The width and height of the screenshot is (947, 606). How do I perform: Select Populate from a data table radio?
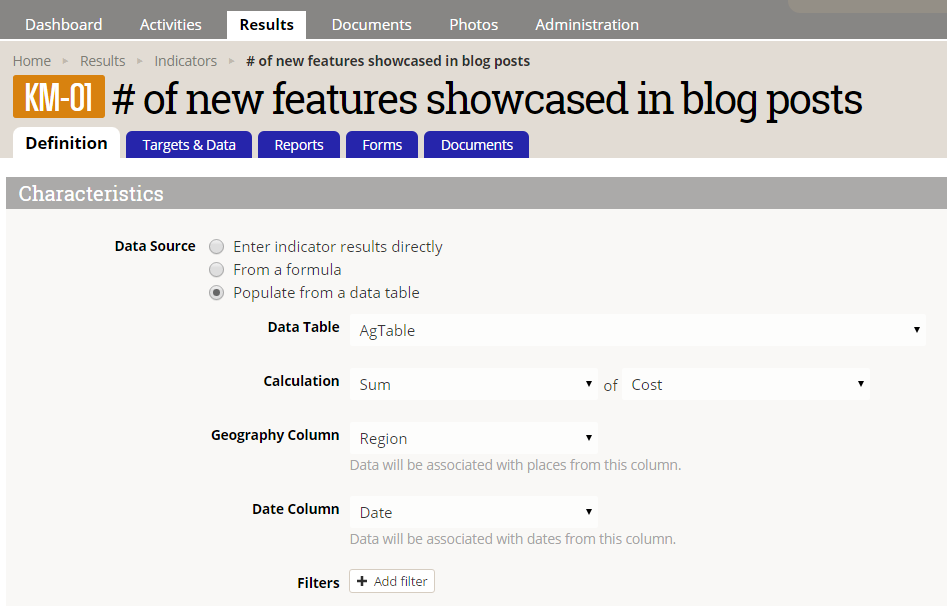point(216,293)
